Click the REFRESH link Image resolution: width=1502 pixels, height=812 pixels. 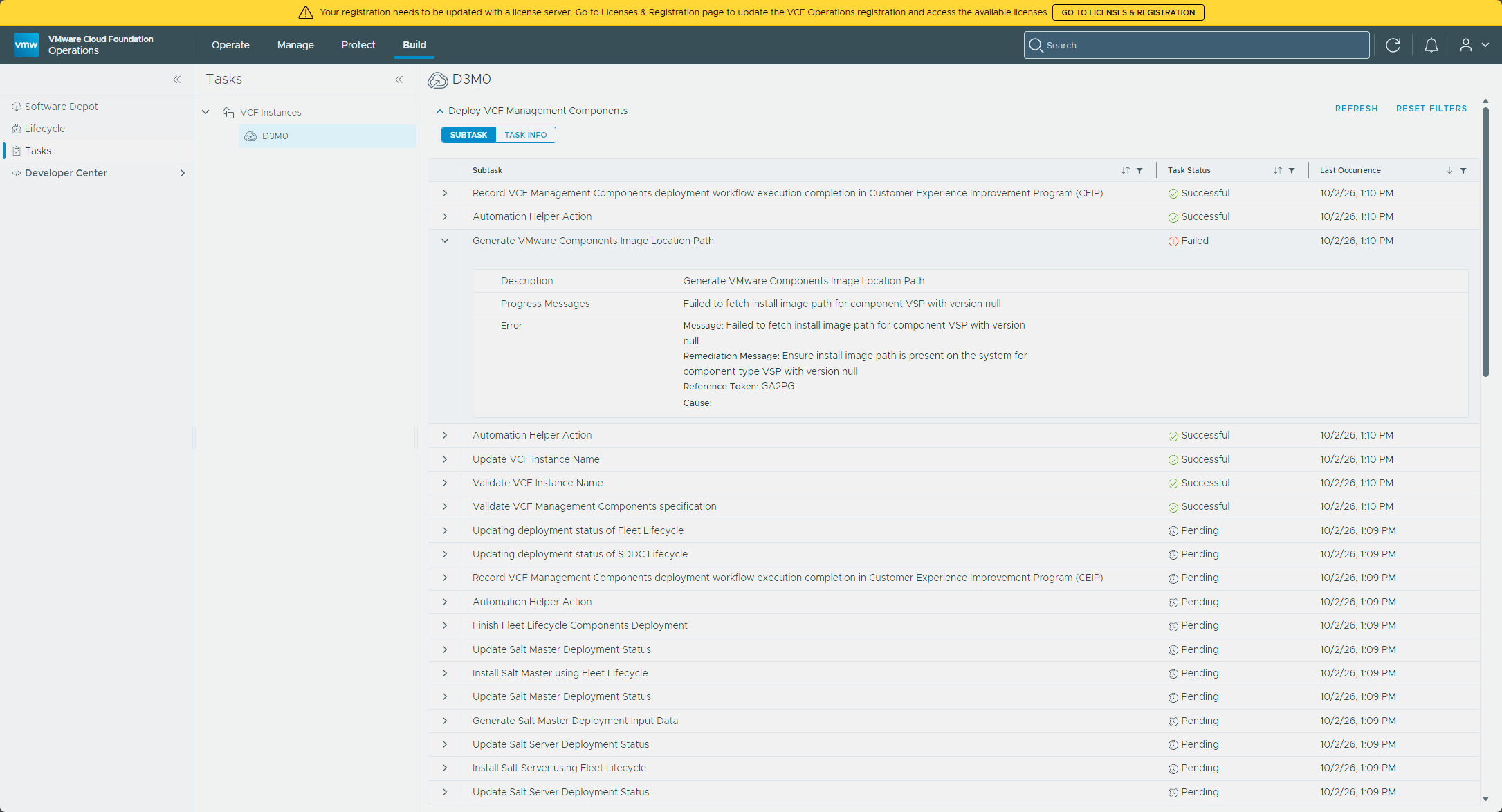(1356, 109)
